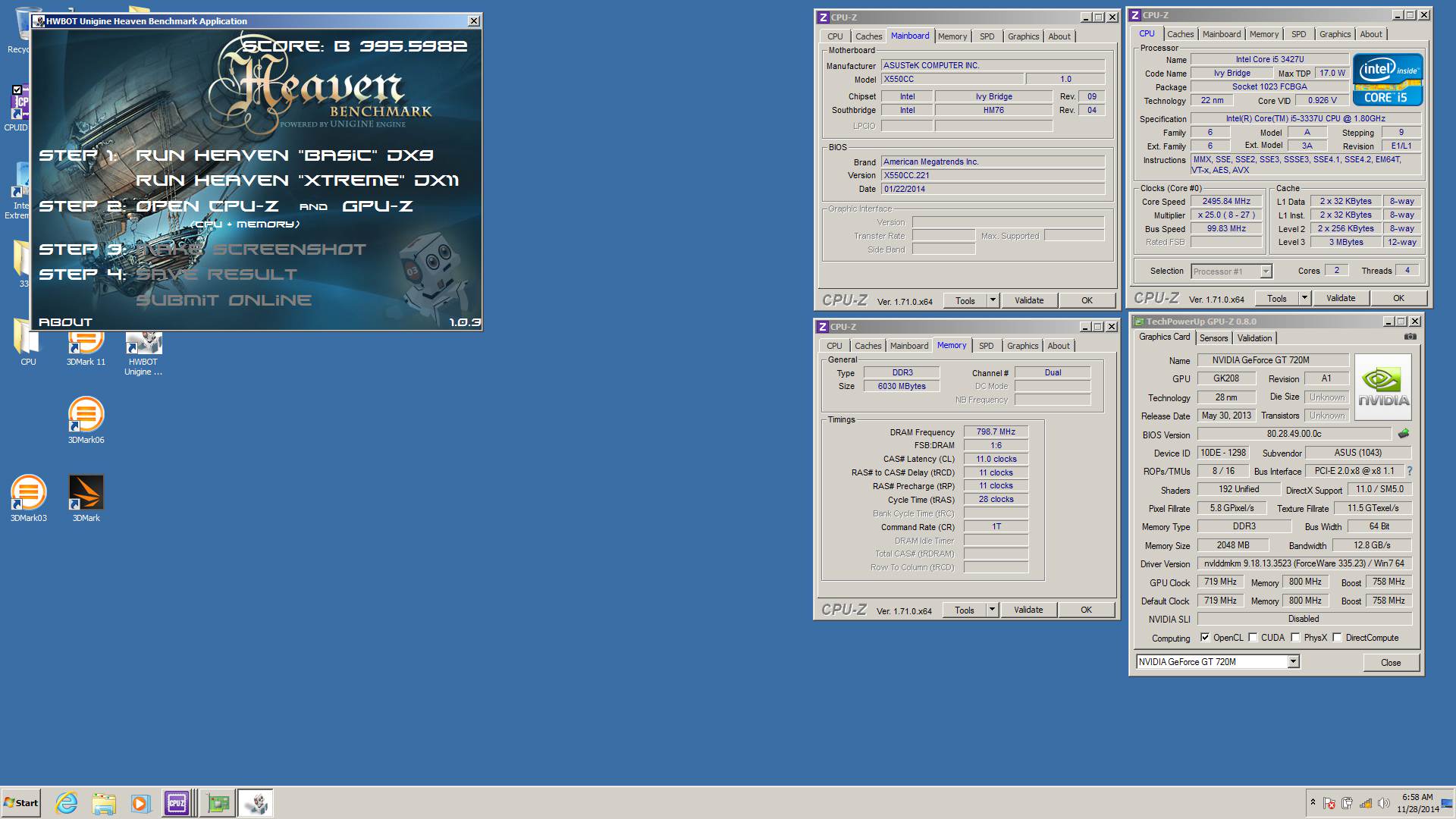
Task: Click OPEN CPU-Z step in HWBOT Heaven
Action: (207, 206)
